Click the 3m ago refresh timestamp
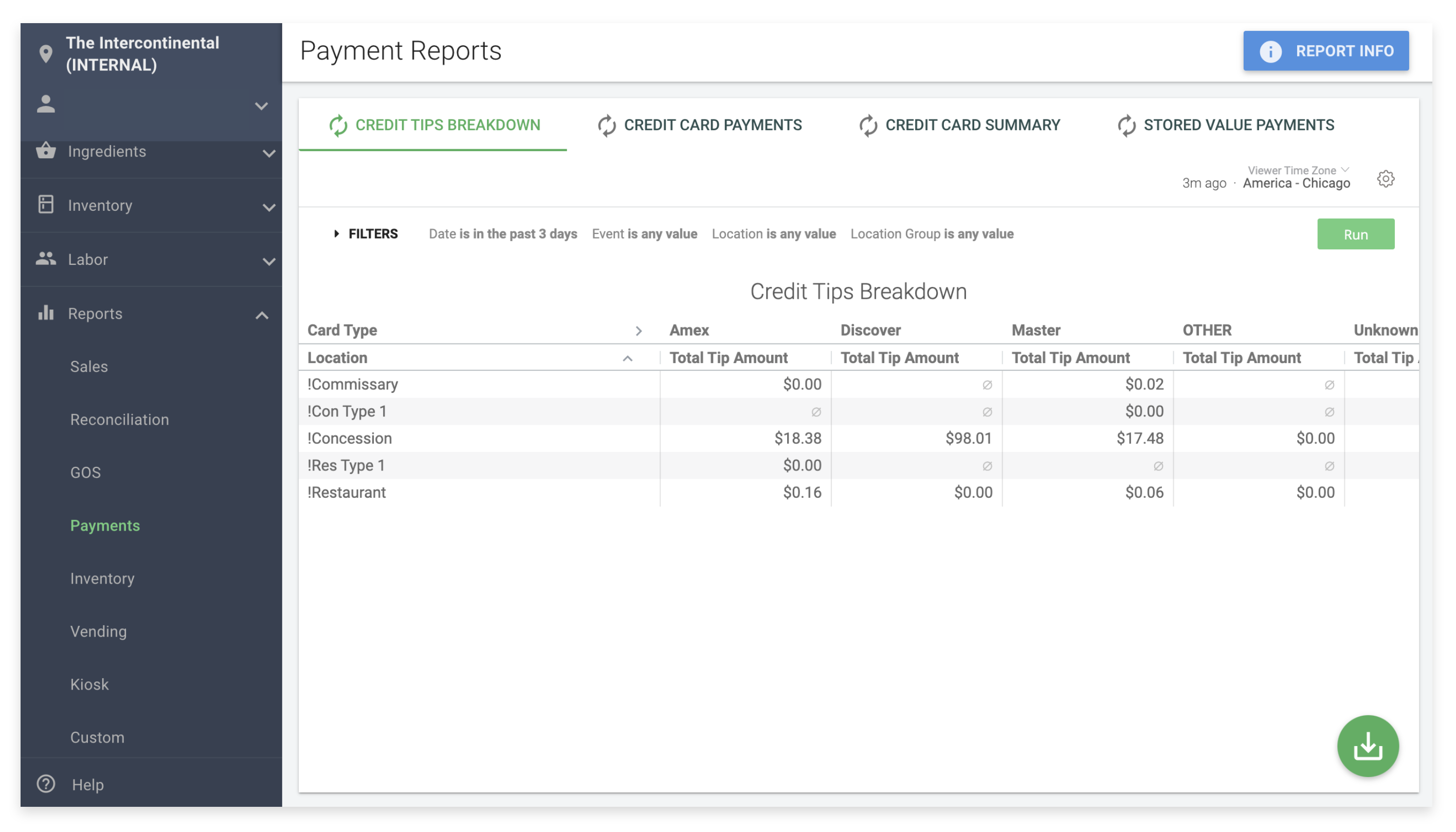Image resolution: width=1456 pixels, height=832 pixels. tap(1204, 184)
